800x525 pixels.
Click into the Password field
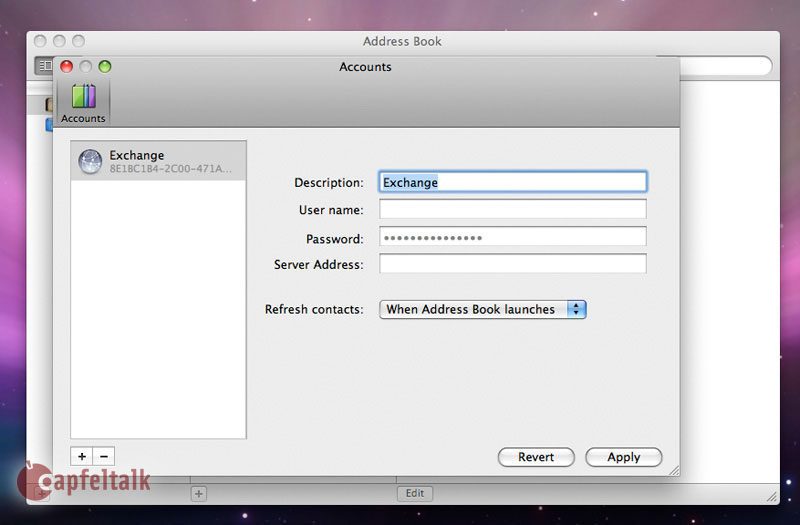point(513,237)
